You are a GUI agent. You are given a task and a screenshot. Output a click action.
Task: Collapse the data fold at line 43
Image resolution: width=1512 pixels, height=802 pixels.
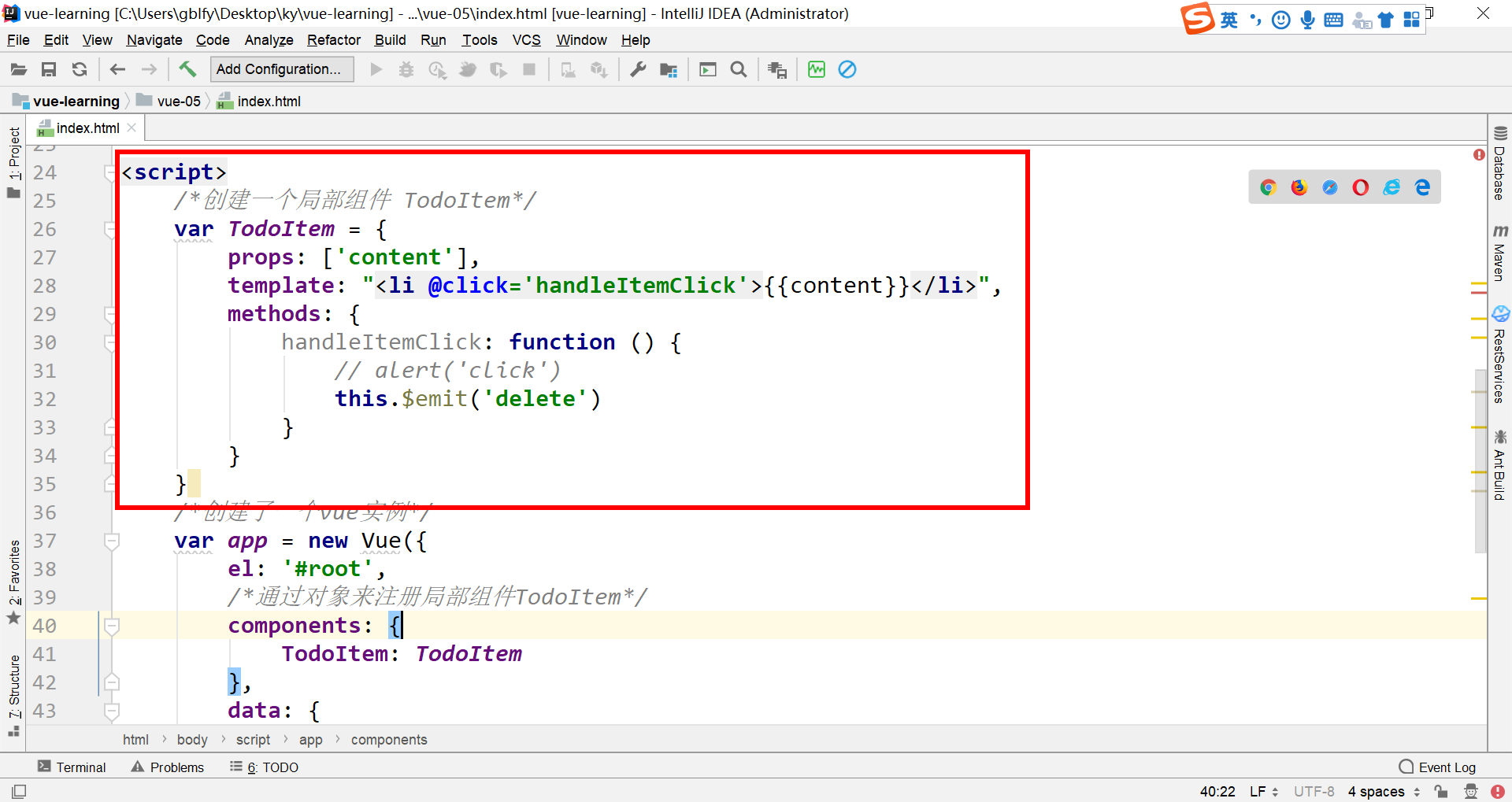(111, 711)
